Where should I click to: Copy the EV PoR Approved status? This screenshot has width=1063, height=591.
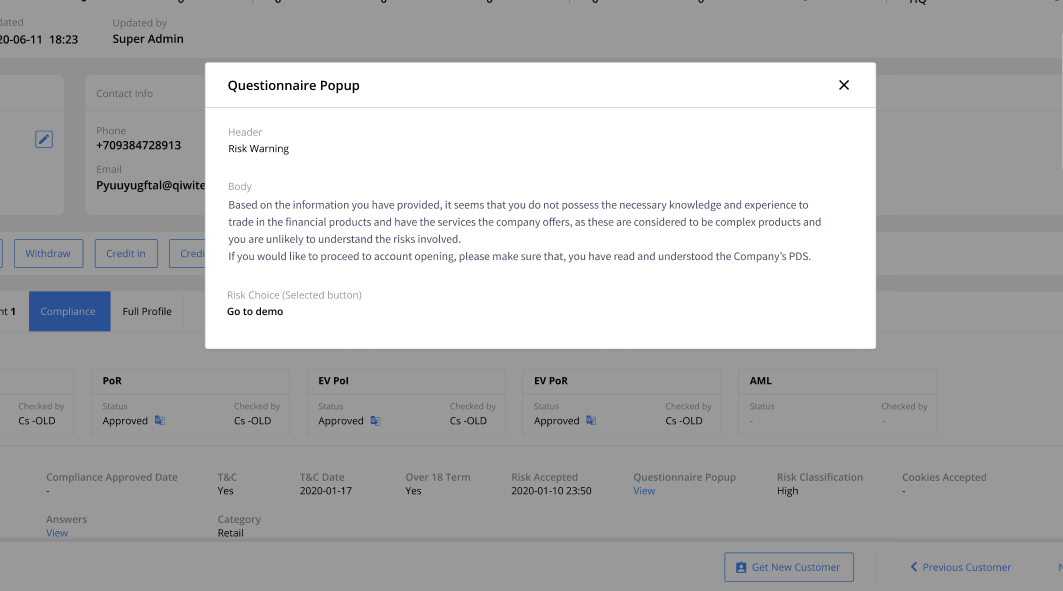pyautogui.click(x=591, y=421)
